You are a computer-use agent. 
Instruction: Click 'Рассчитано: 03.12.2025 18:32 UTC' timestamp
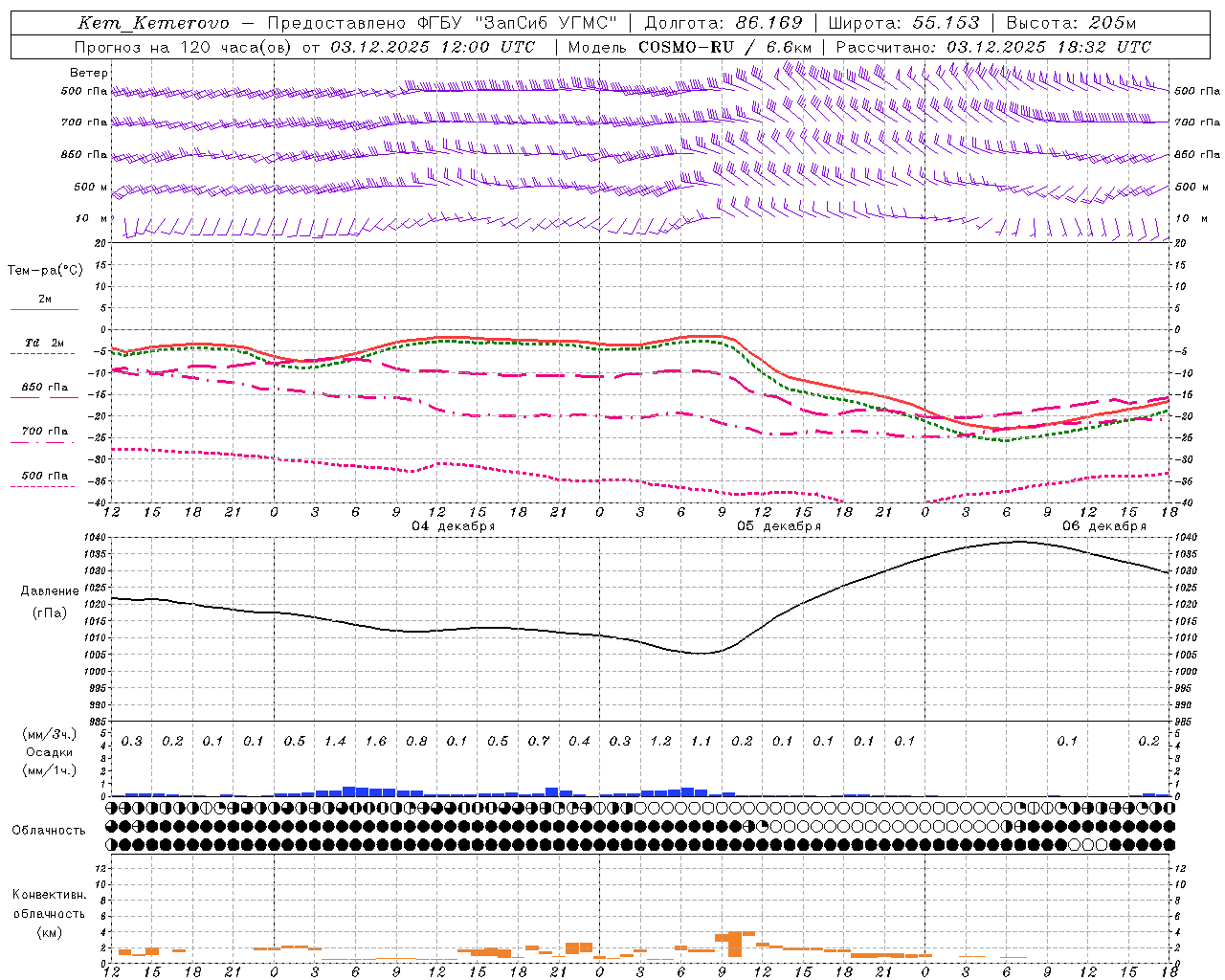[994, 47]
